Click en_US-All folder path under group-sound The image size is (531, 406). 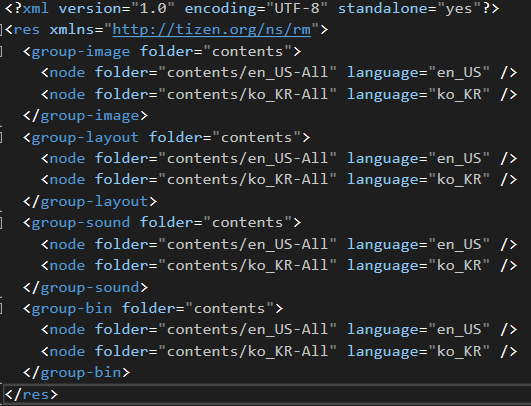click(x=248, y=244)
